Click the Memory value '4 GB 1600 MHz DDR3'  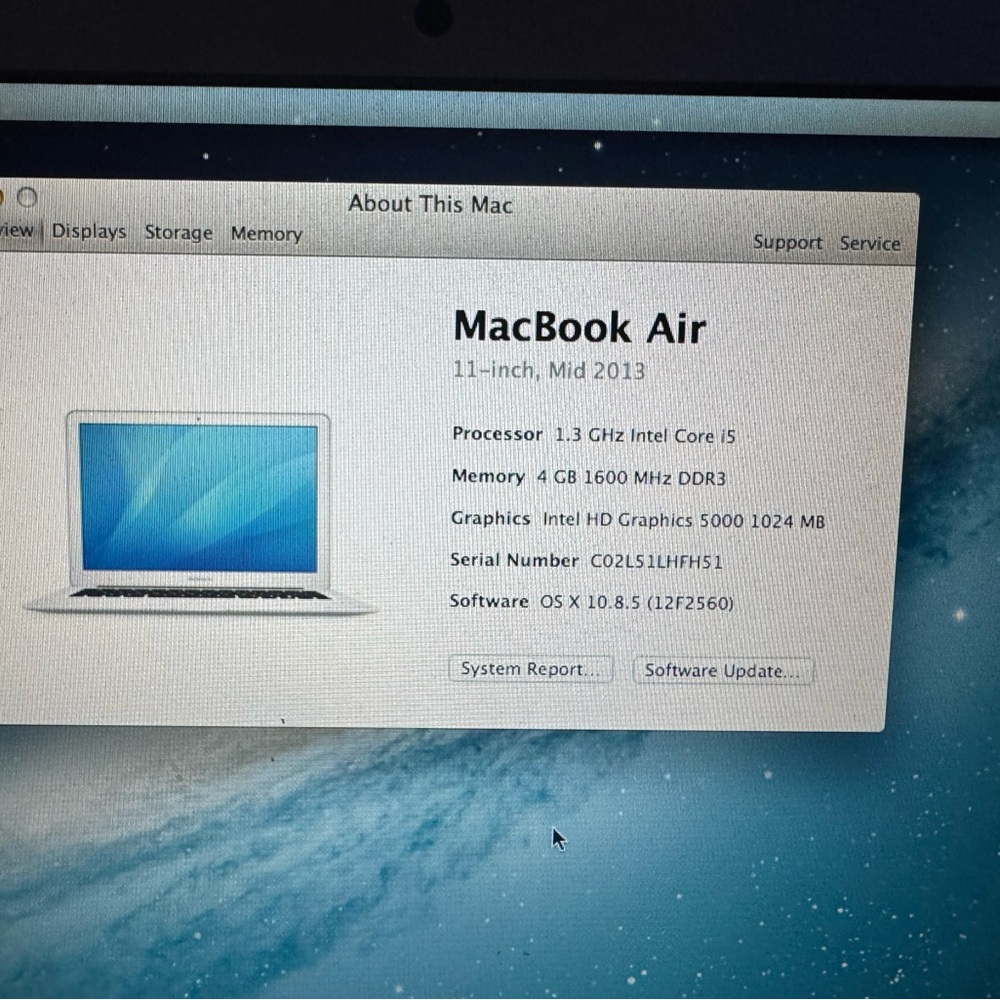[631, 478]
